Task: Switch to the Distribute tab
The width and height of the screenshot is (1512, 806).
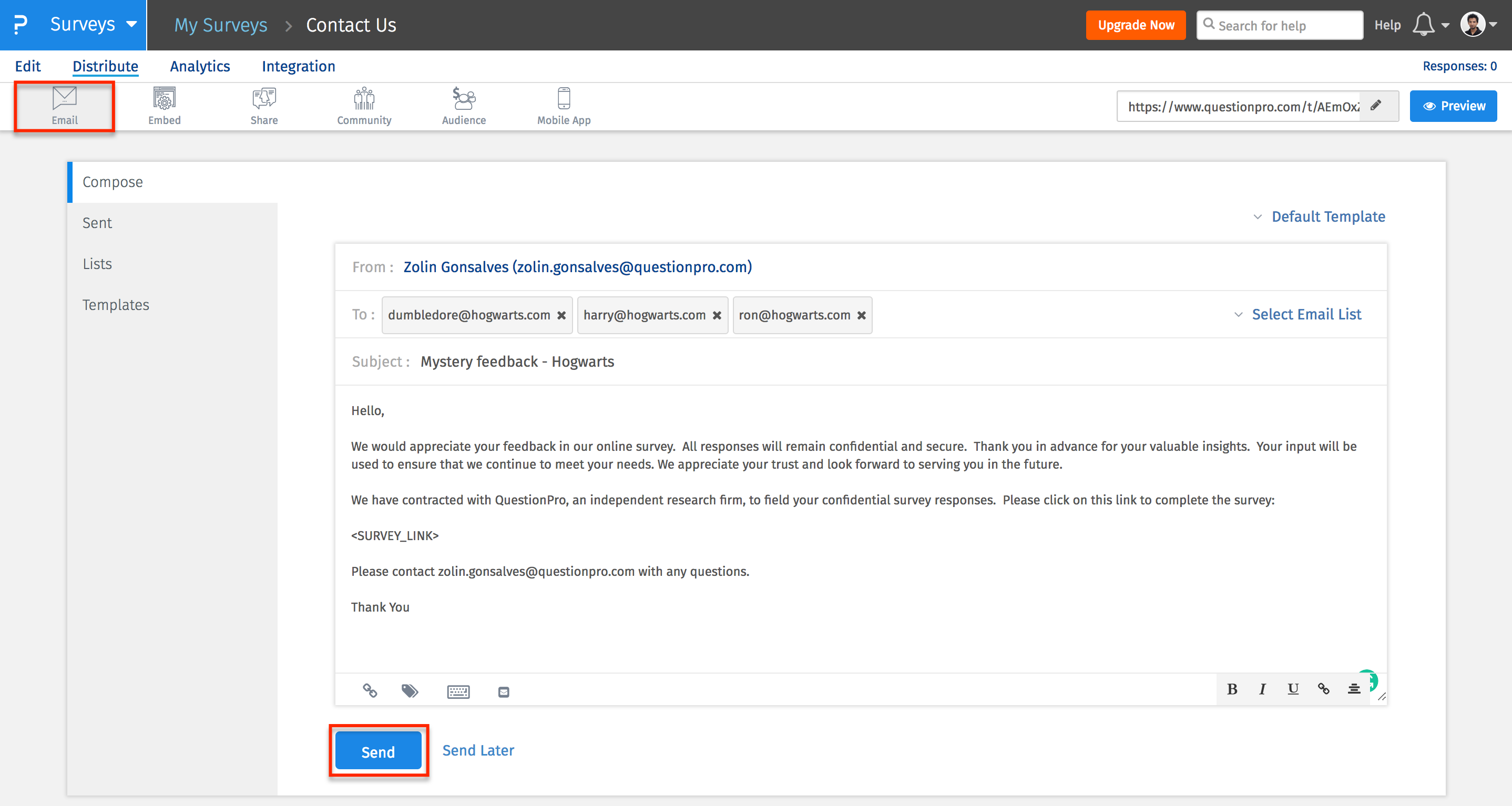Action: (106, 66)
